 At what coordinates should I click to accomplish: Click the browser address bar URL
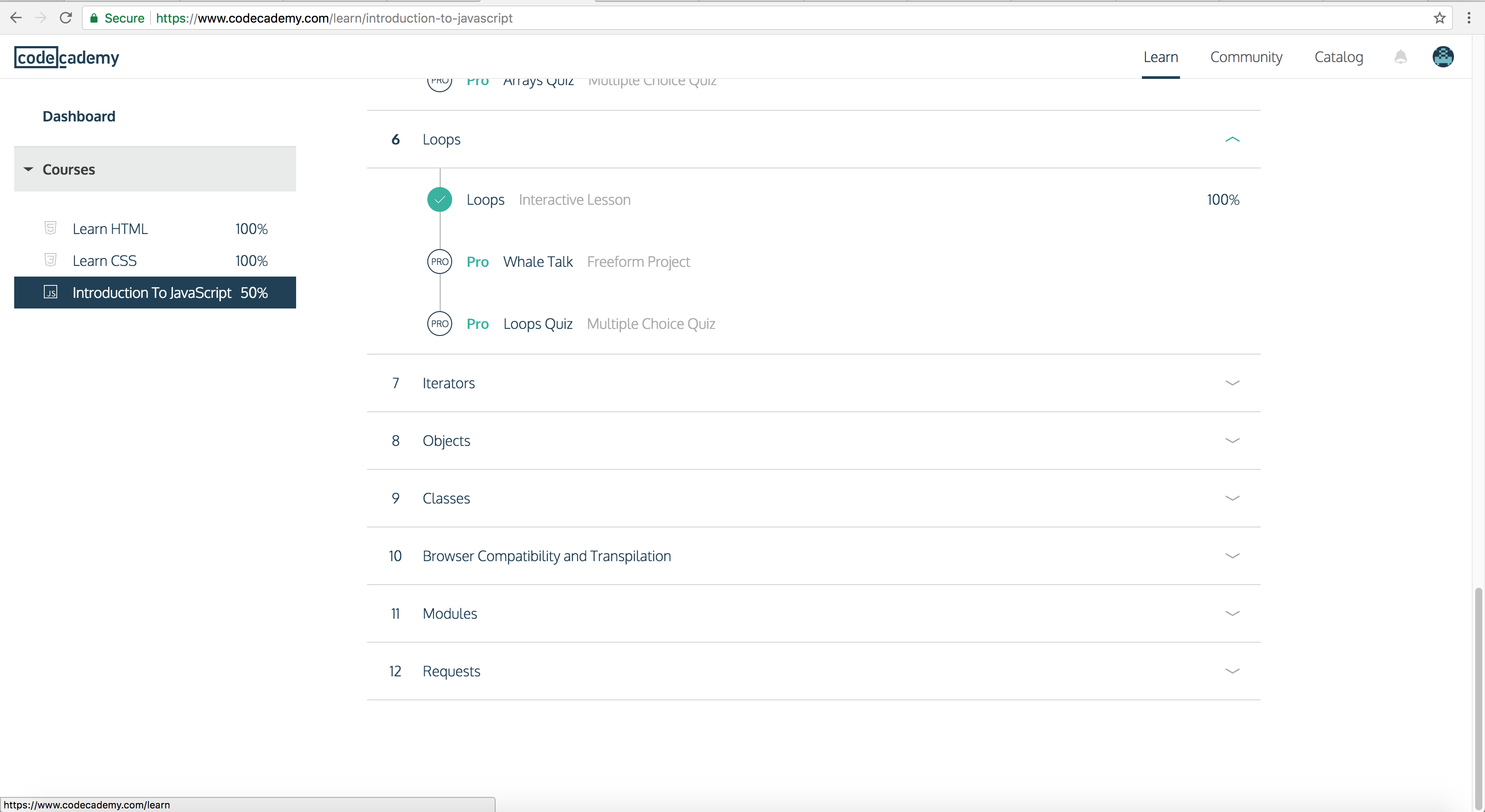(334, 18)
